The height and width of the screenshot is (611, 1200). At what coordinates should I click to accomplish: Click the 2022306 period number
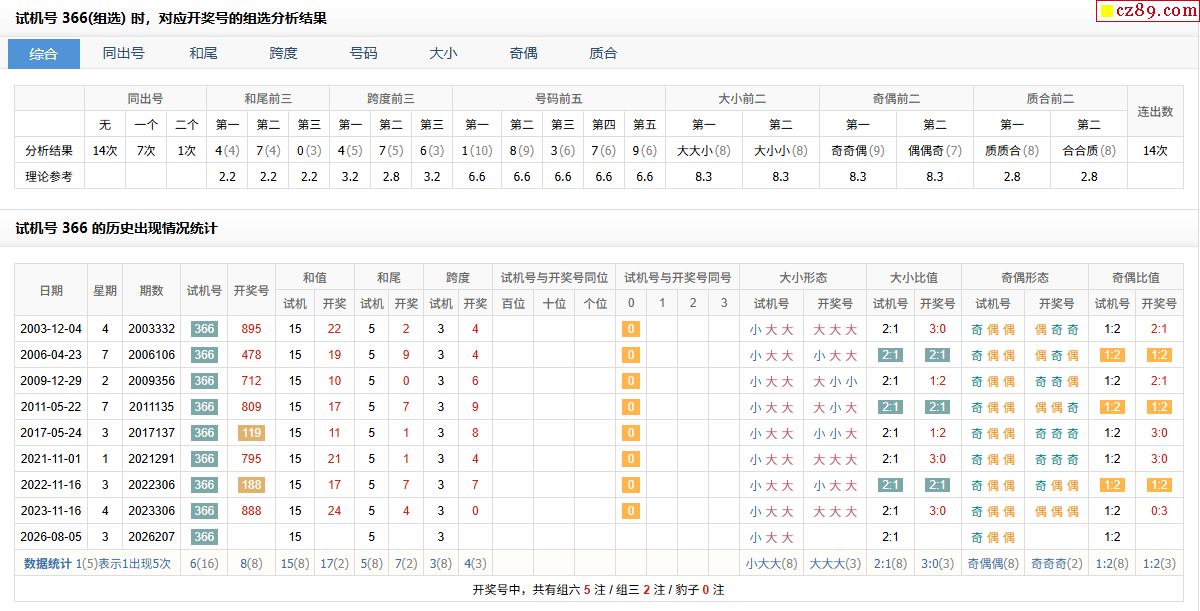[x=151, y=485]
